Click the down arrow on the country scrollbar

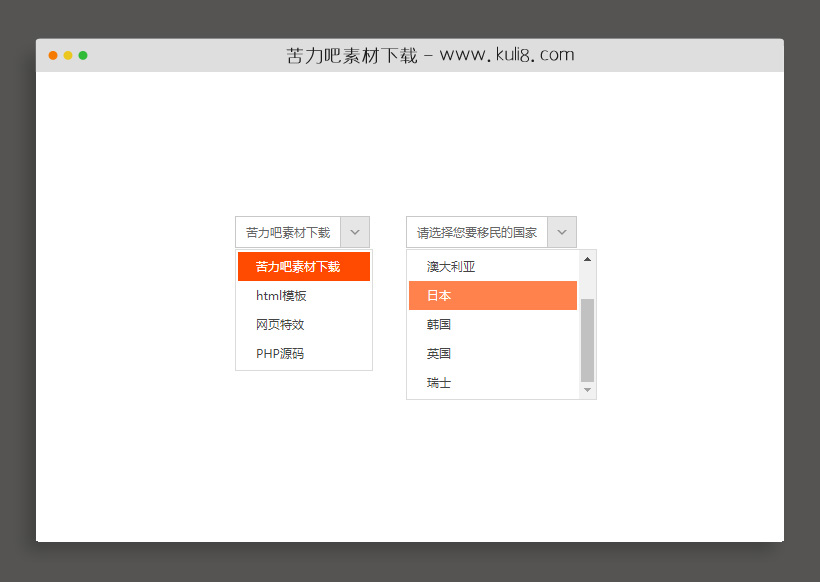[x=587, y=390]
